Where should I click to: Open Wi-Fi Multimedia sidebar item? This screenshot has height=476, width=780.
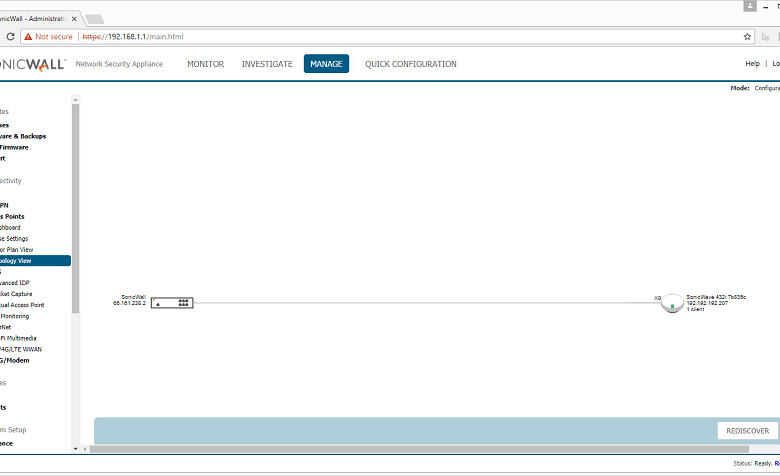(18, 338)
